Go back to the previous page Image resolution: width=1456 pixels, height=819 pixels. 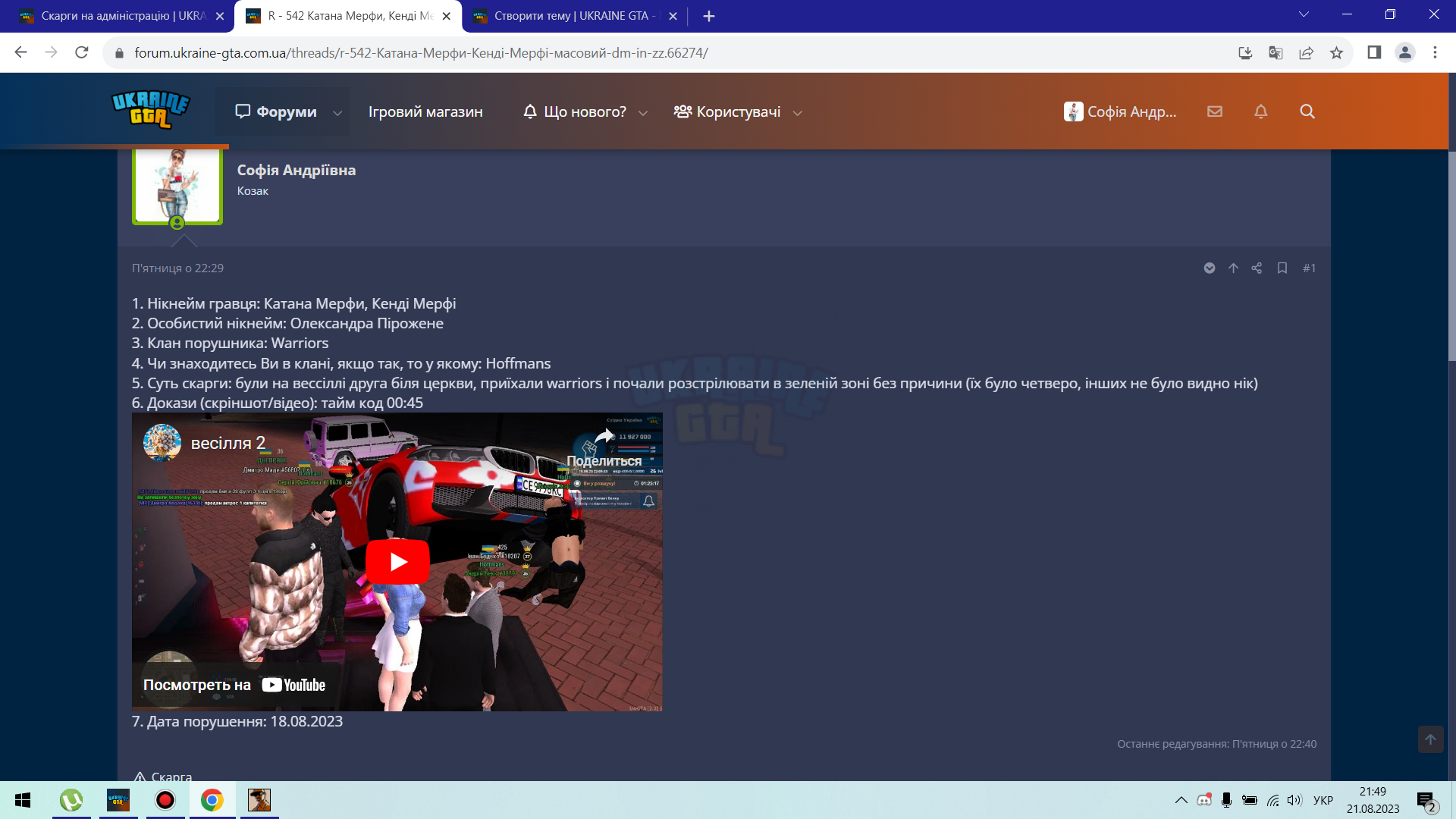coord(20,52)
